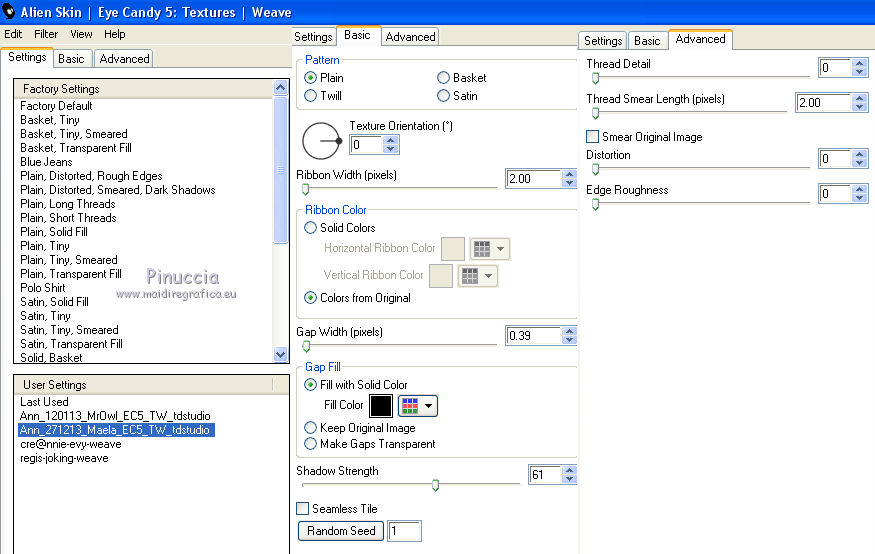
Task: Select Blue Jeans preset
Action: pos(46,162)
